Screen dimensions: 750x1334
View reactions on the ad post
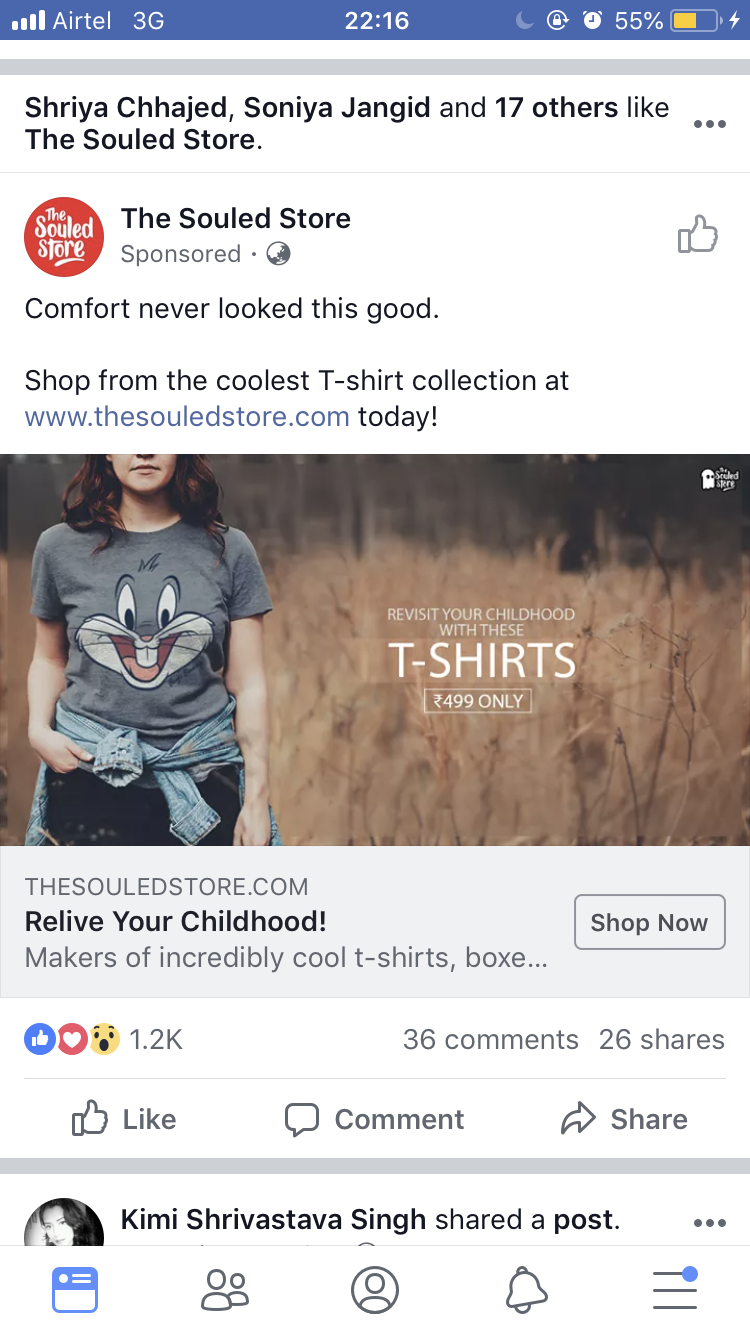pyautogui.click(x=103, y=1040)
